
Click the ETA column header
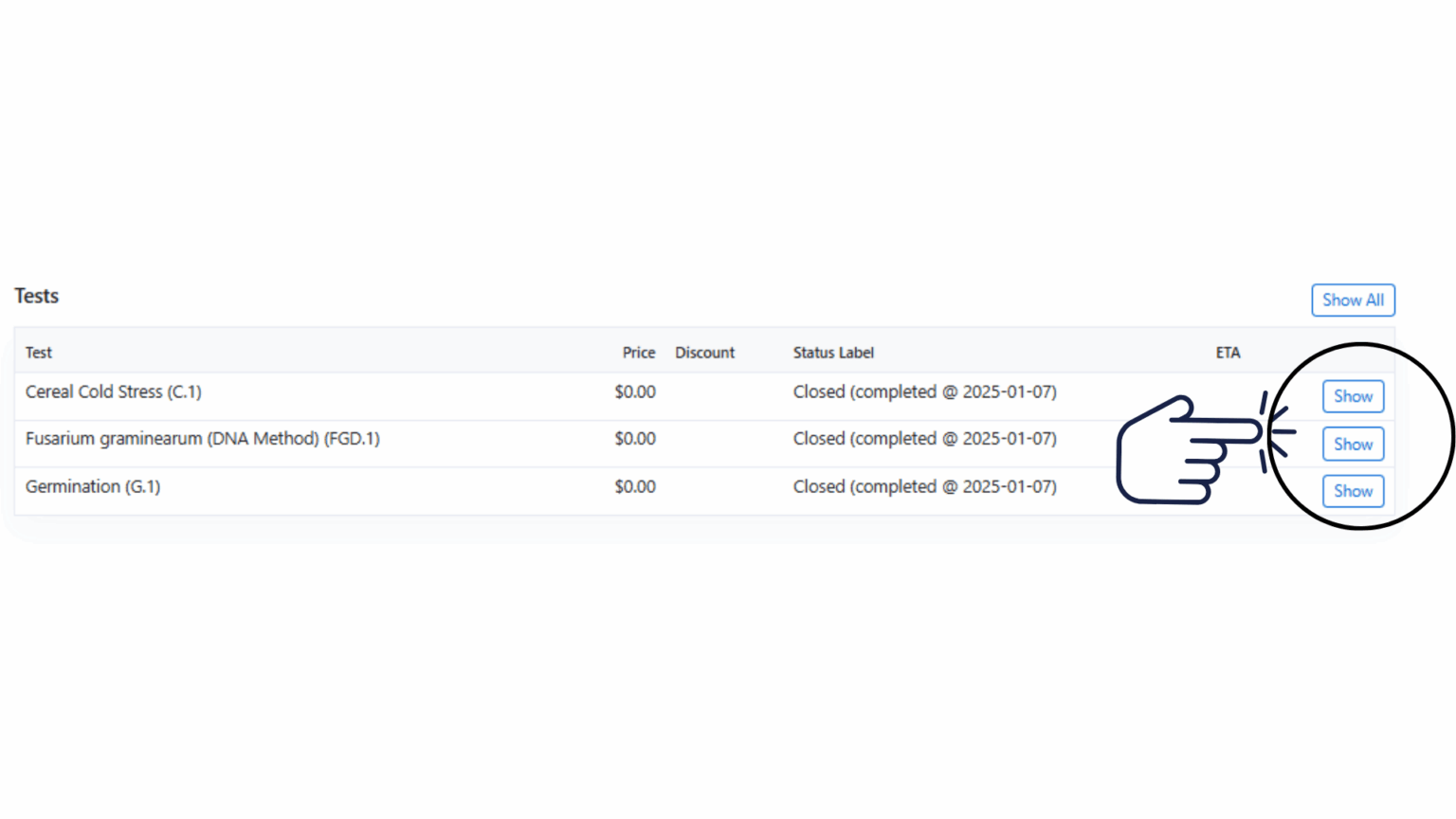pyautogui.click(x=1228, y=353)
